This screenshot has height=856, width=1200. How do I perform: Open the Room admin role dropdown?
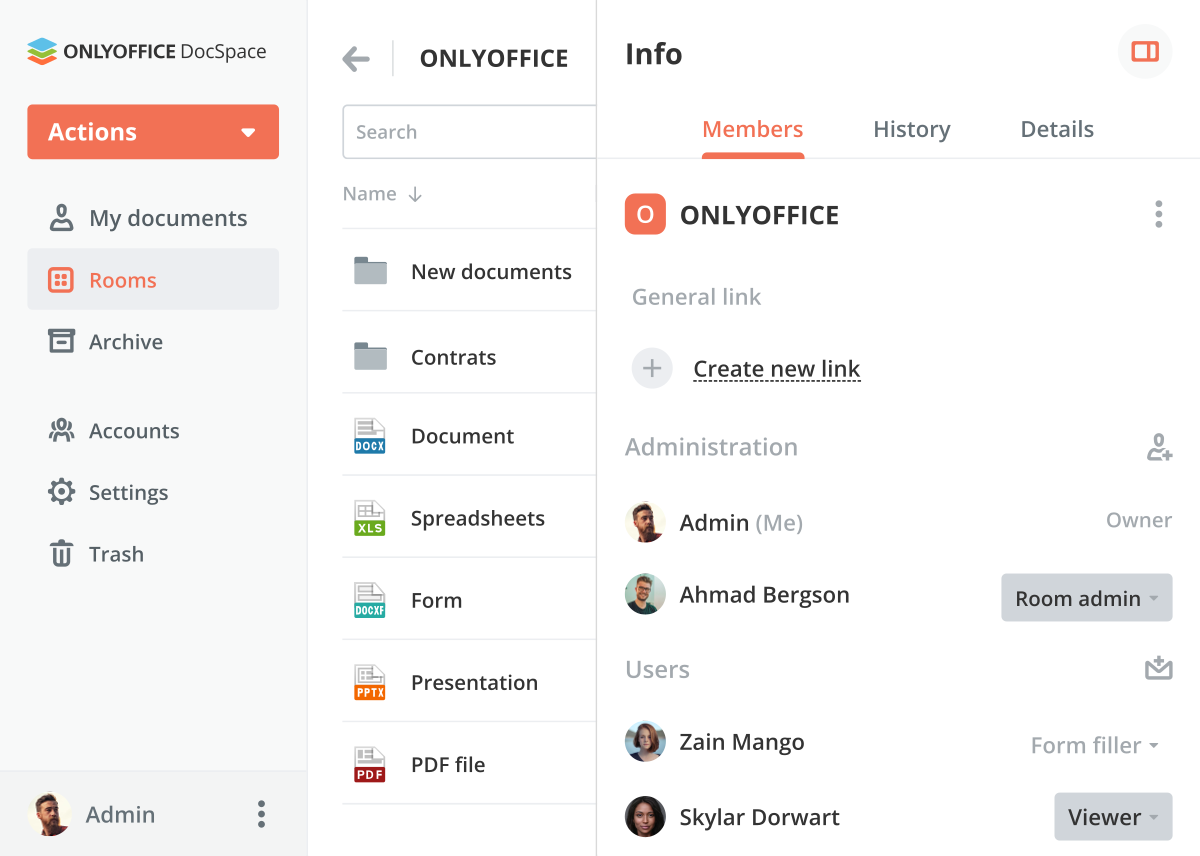coord(1086,598)
